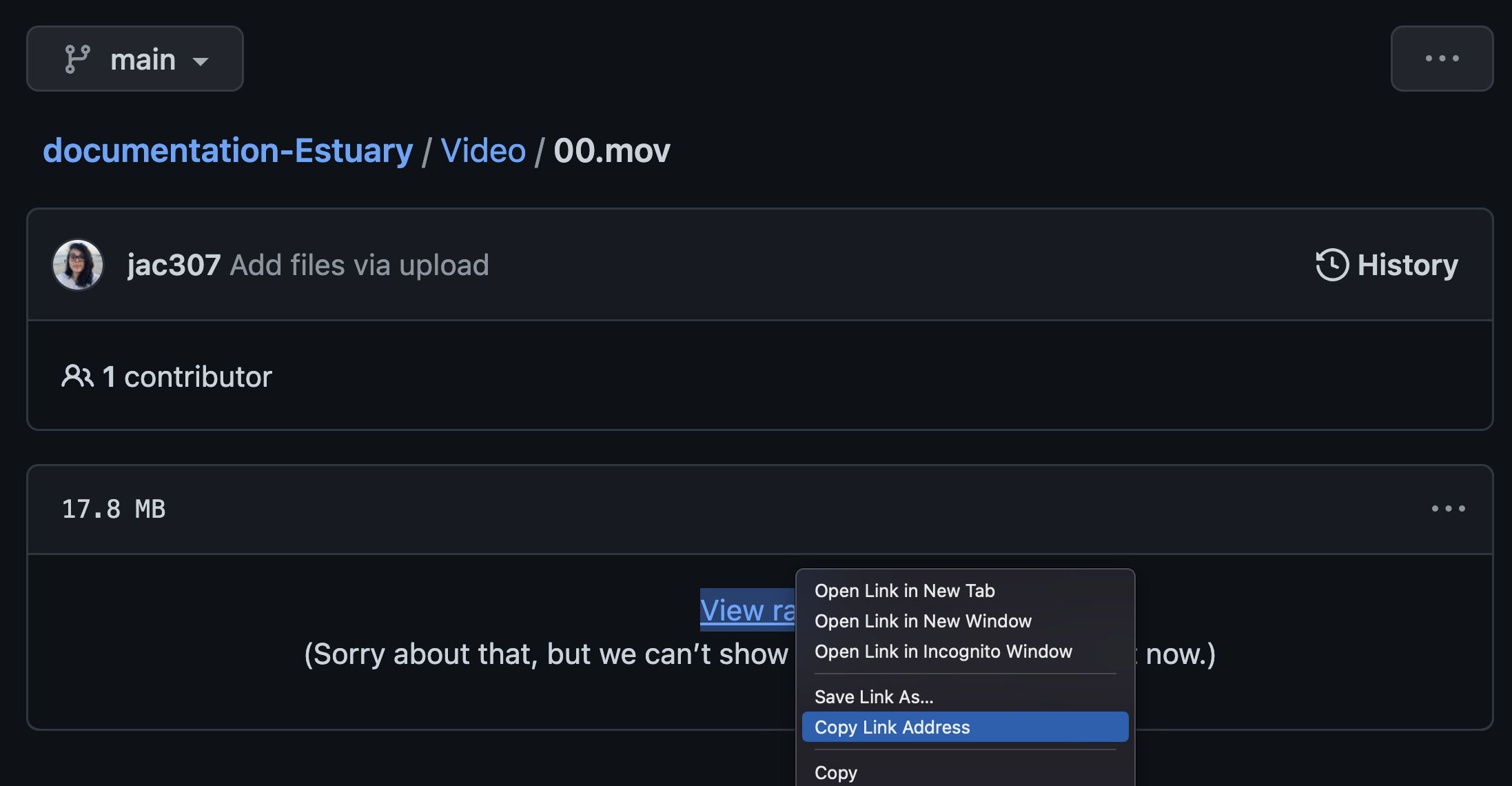Click the git branch icon

click(x=77, y=59)
